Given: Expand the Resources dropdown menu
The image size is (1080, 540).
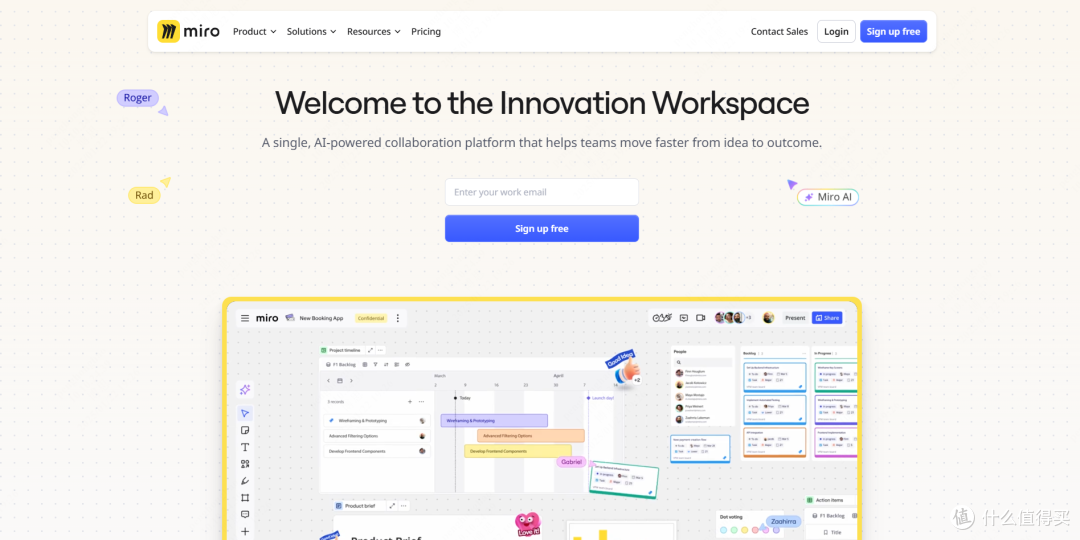Looking at the screenshot, I should [x=373, y=32].
